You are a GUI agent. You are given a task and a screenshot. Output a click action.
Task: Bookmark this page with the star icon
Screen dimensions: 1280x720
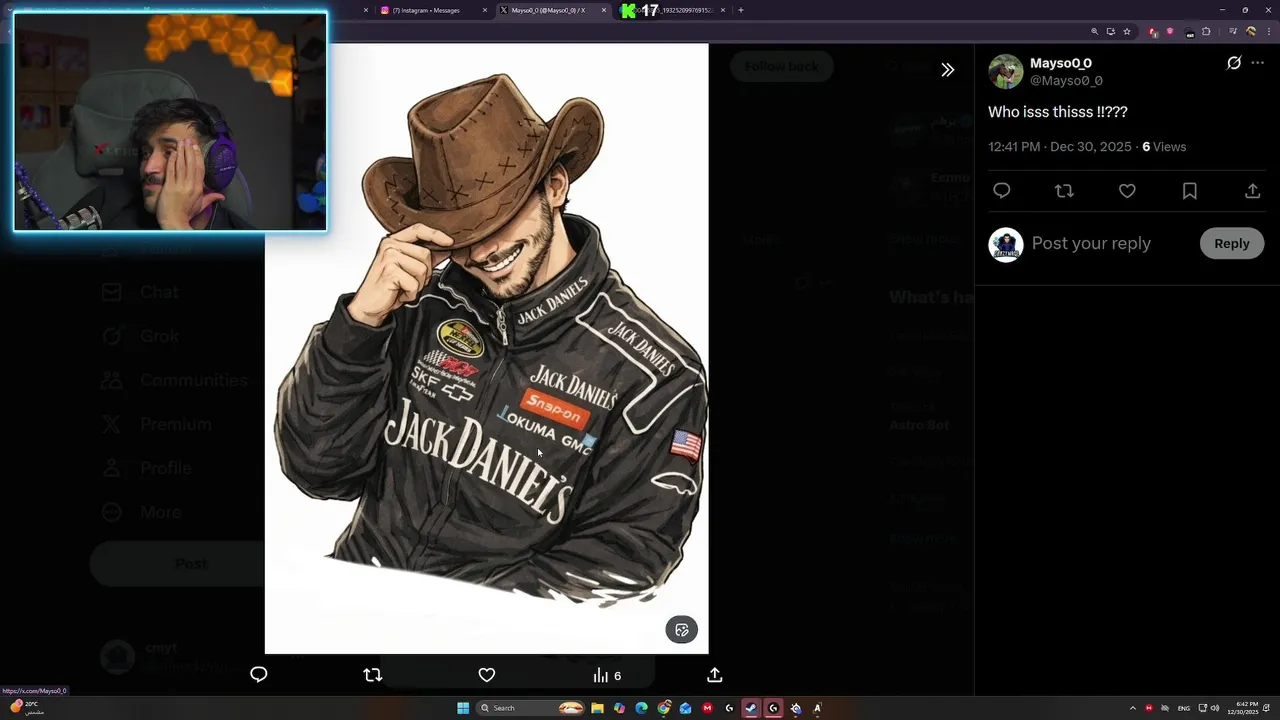coord(1127,32)
